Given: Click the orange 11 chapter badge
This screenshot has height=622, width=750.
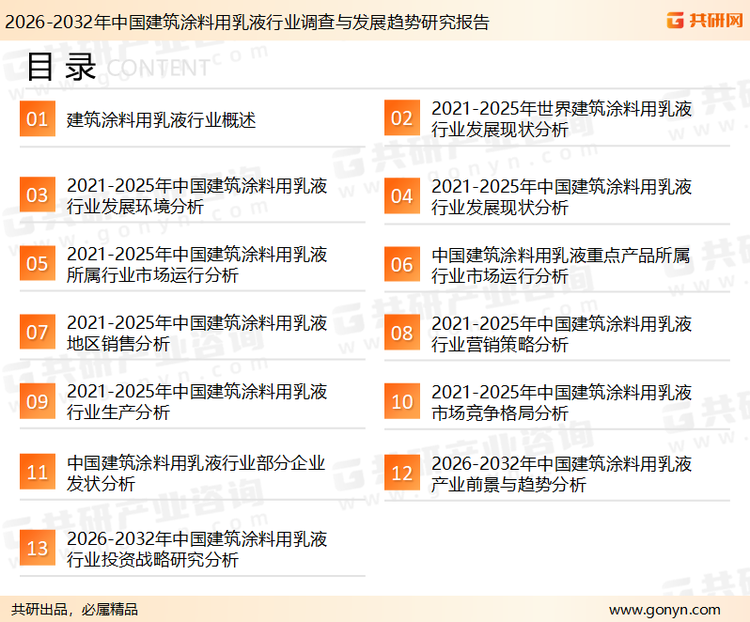Looking at the screenshot, I should (x=37, y=472).
